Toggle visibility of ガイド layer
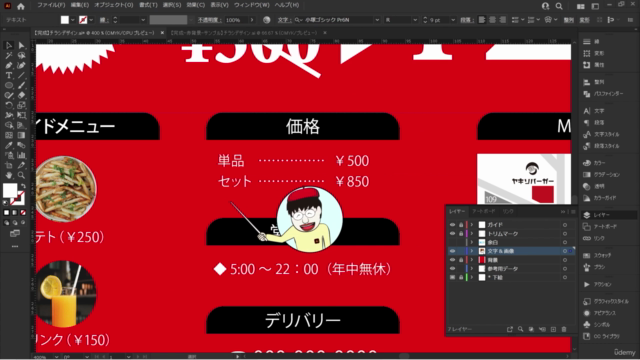The width and height of the screenshot is (640, 360). coord(452,225)
